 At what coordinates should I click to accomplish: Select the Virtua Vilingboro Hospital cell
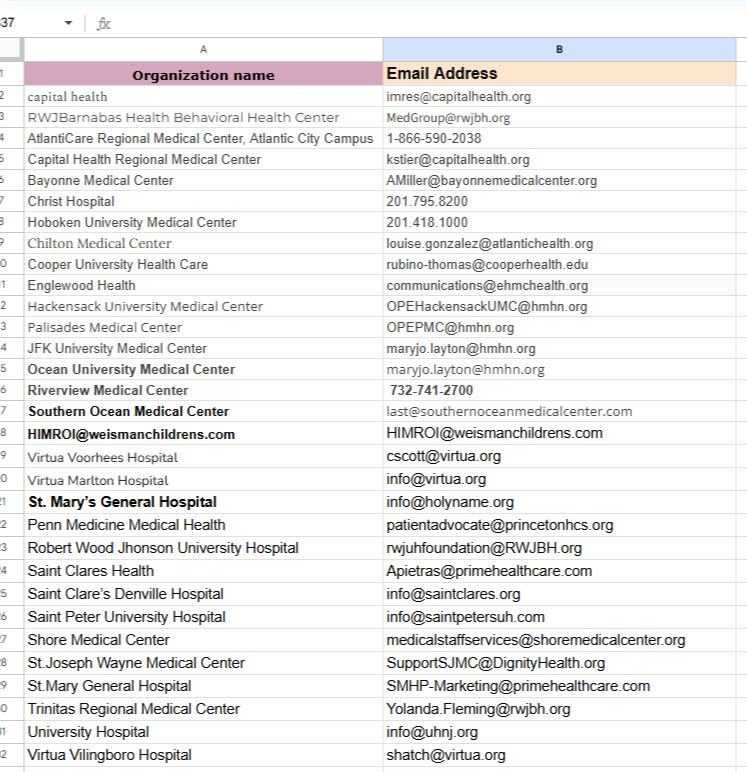point(109,755)
